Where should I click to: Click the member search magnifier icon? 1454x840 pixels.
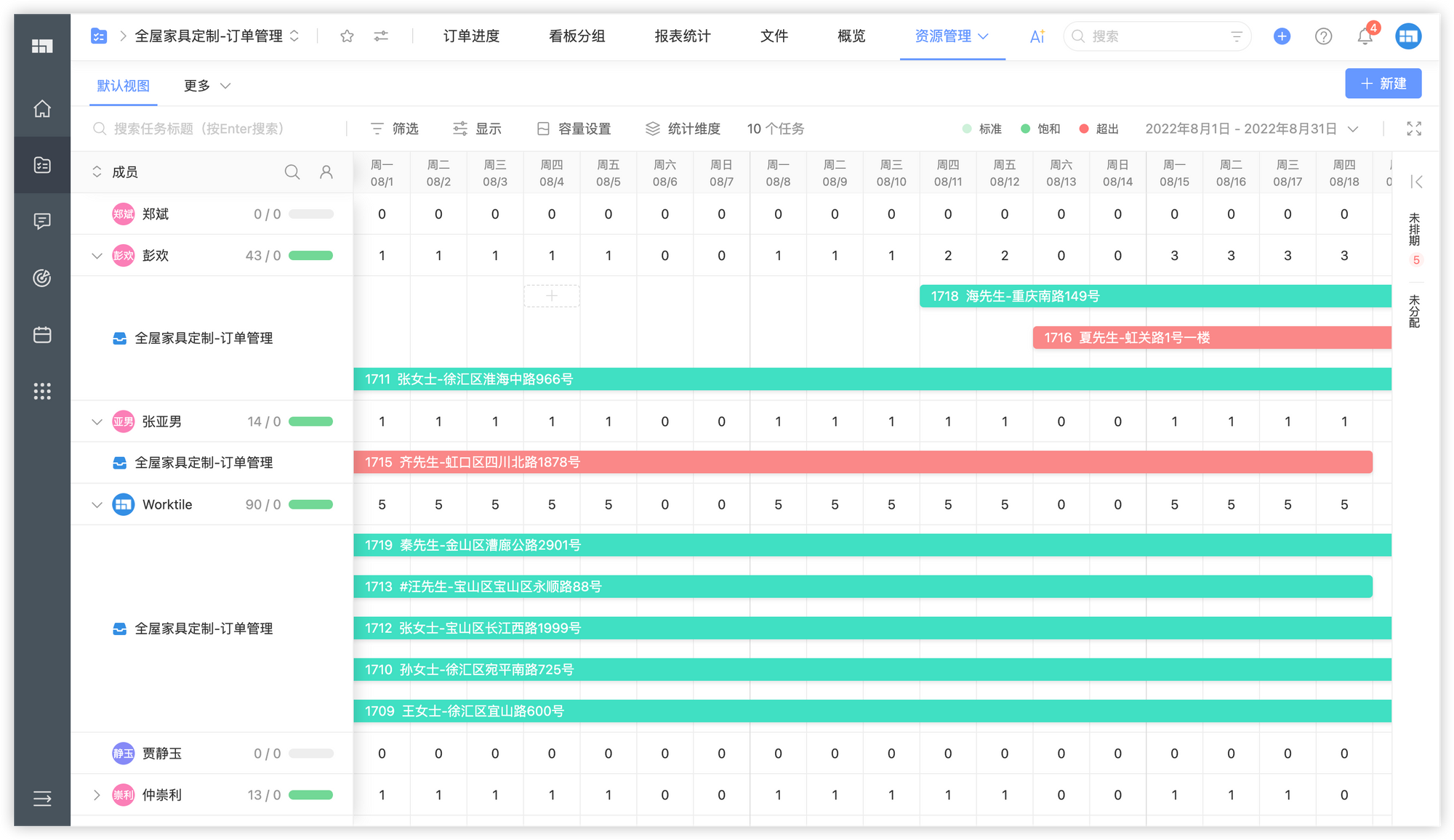click(x=292, y=172)
